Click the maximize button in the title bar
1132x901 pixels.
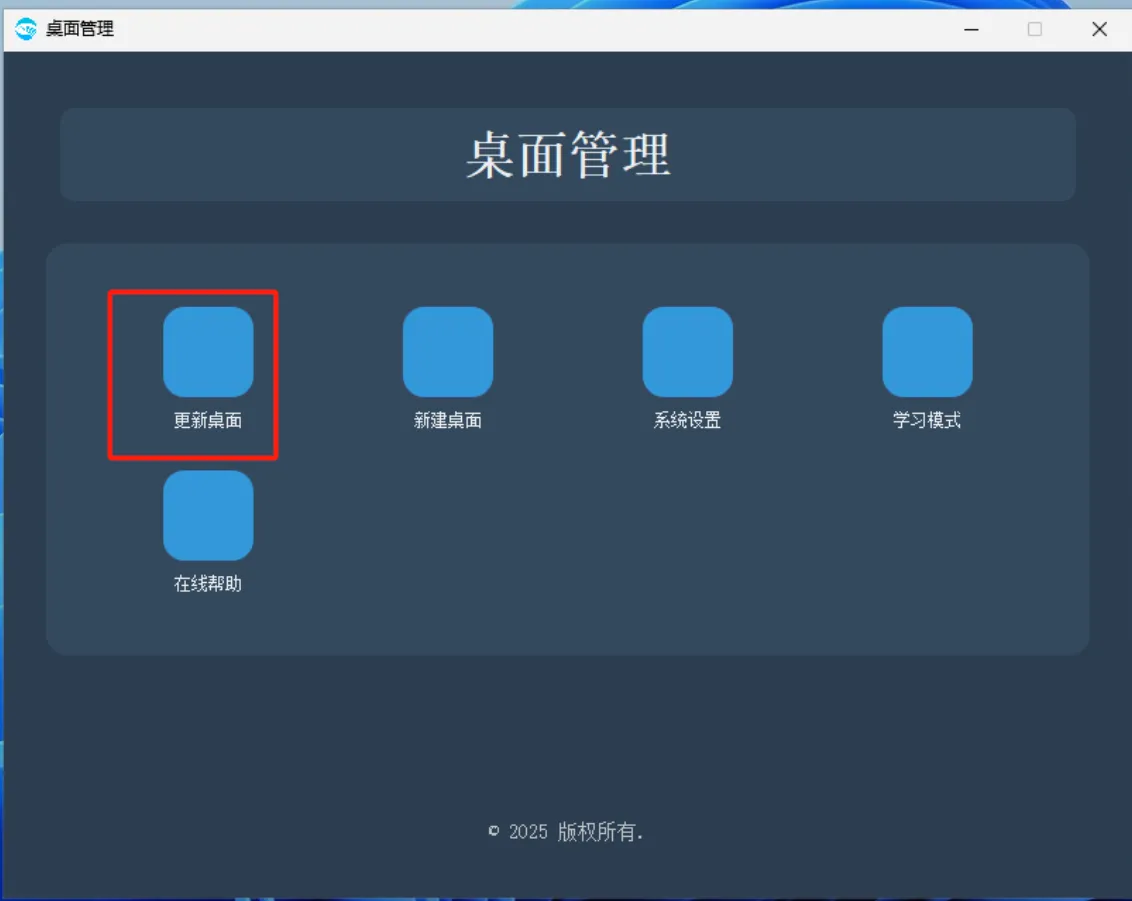tap(1035, 29)
